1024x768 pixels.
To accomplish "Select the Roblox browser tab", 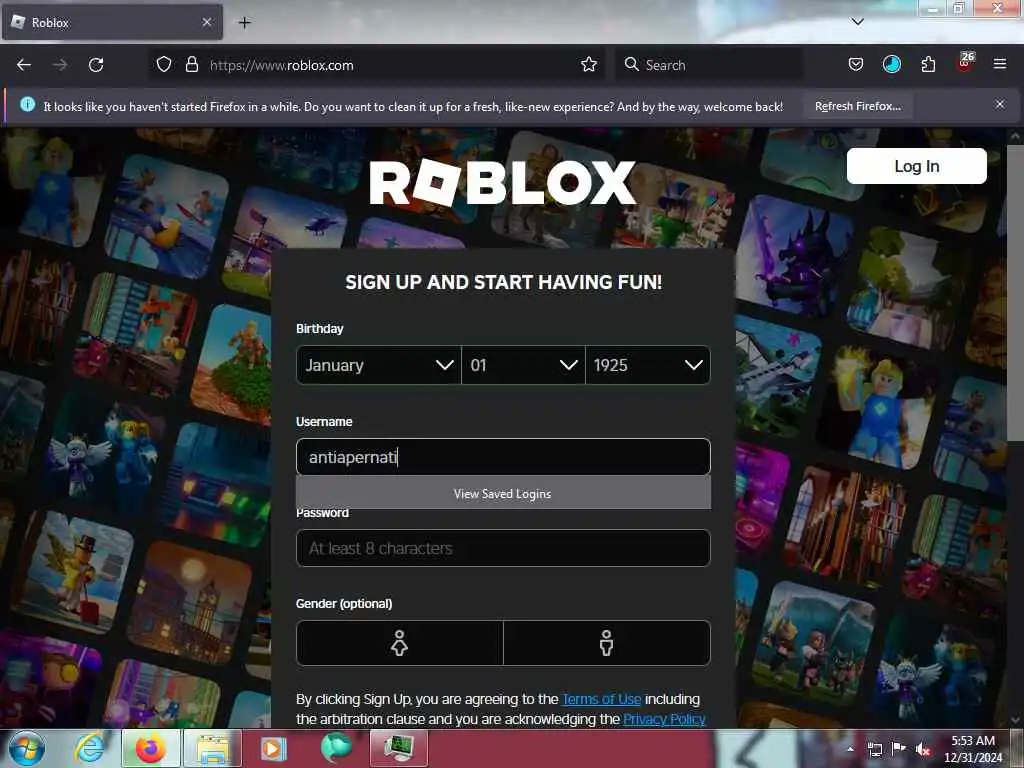I will pyautogui.click(x=112, y=22).
